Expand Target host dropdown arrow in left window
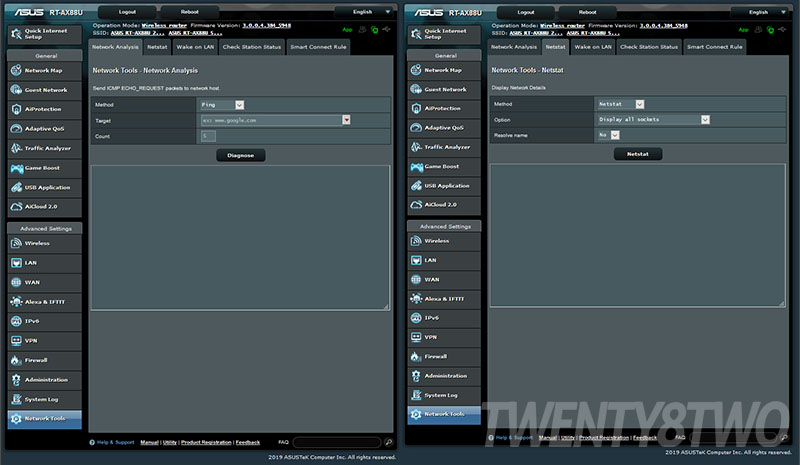 pos(346,120)
